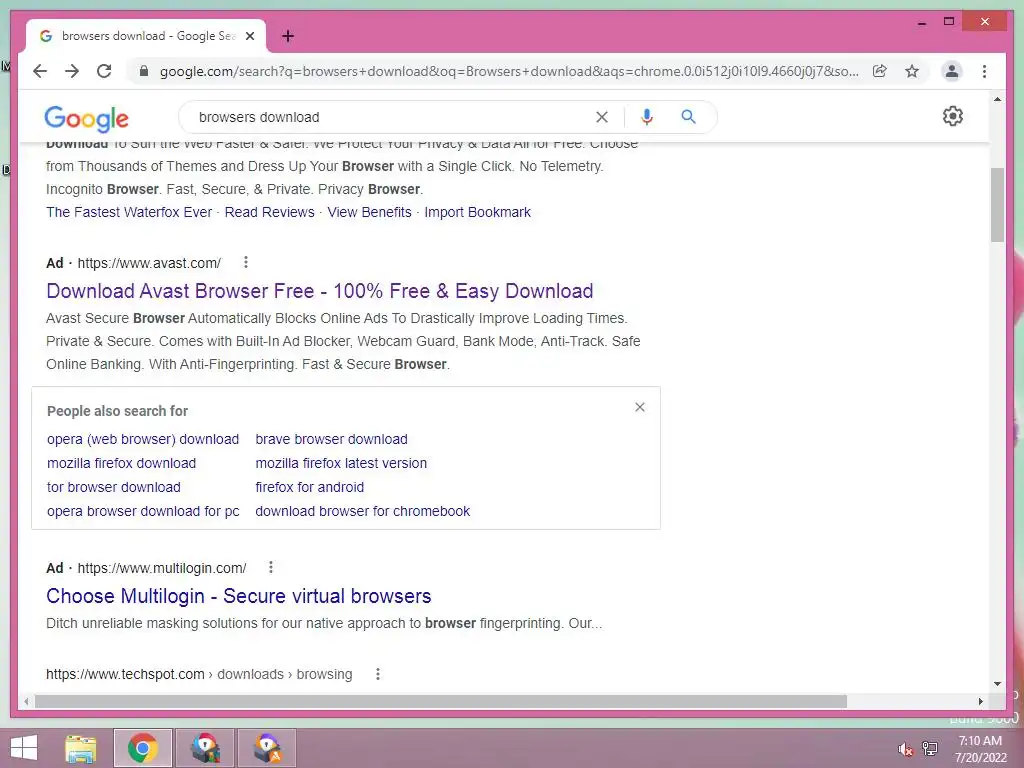Image resolution: width=1024 pixels, height=768 pixels.
Task: Open File Explorer from the taskbar
Action: pos(81,748)
